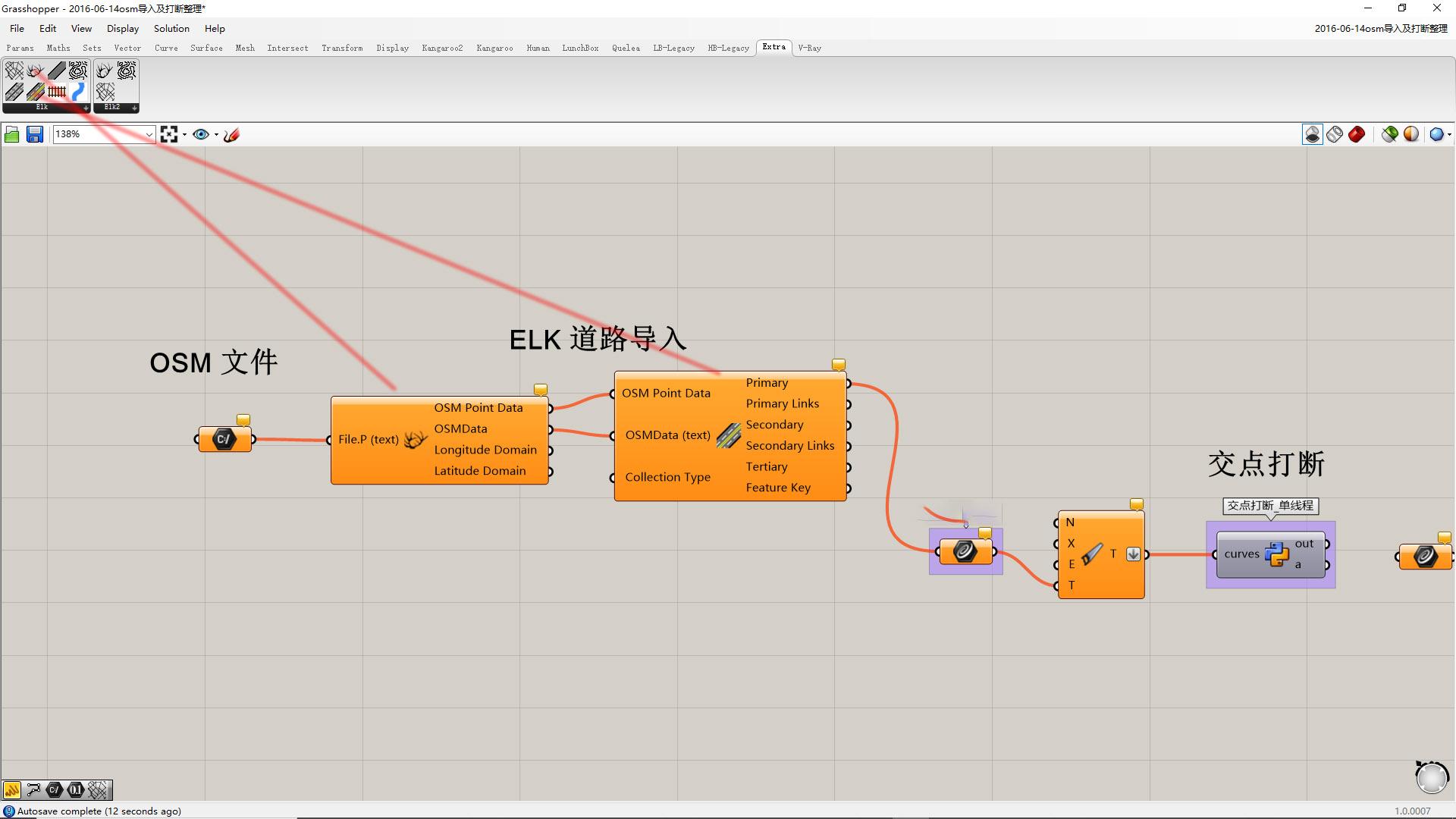Expand the Elk panel category arrow

pos(86,108)
